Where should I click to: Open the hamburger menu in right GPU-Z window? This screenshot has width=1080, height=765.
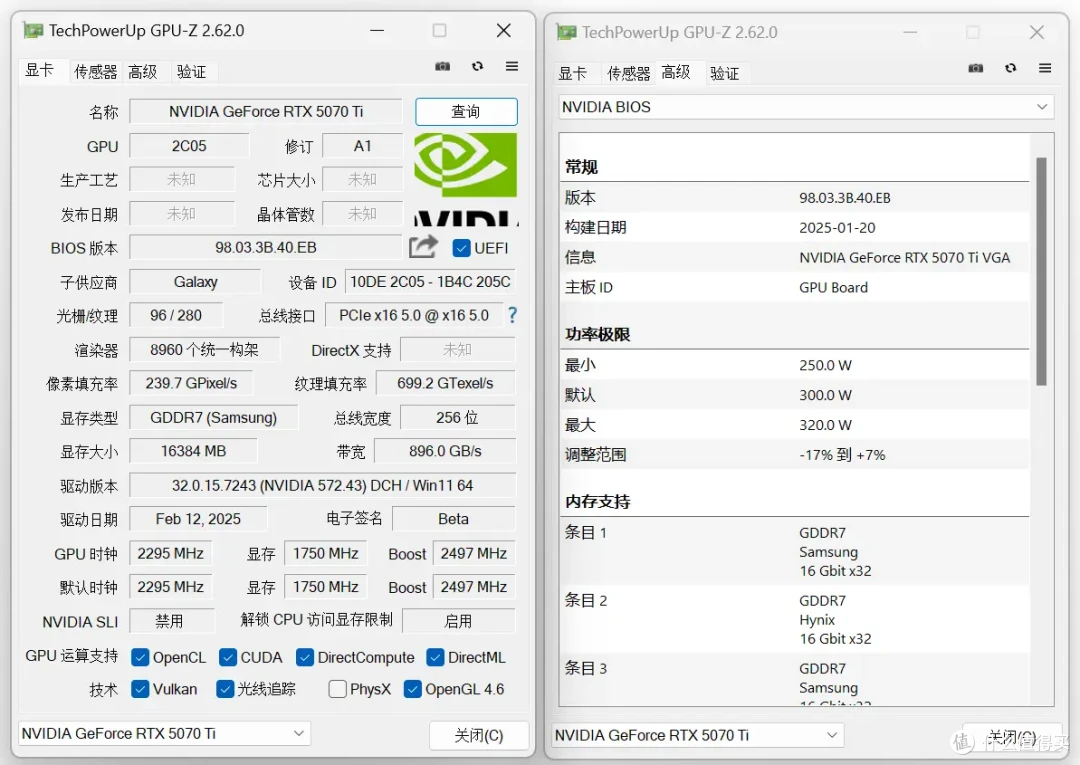point(1045,68)
